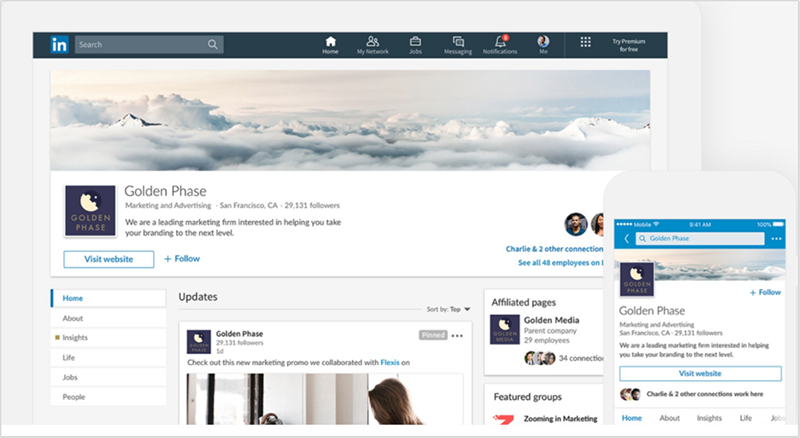This screenshot has height=438, width=800.
Task: Tap mobile Golden Phase logo
Action: (637, 279)
